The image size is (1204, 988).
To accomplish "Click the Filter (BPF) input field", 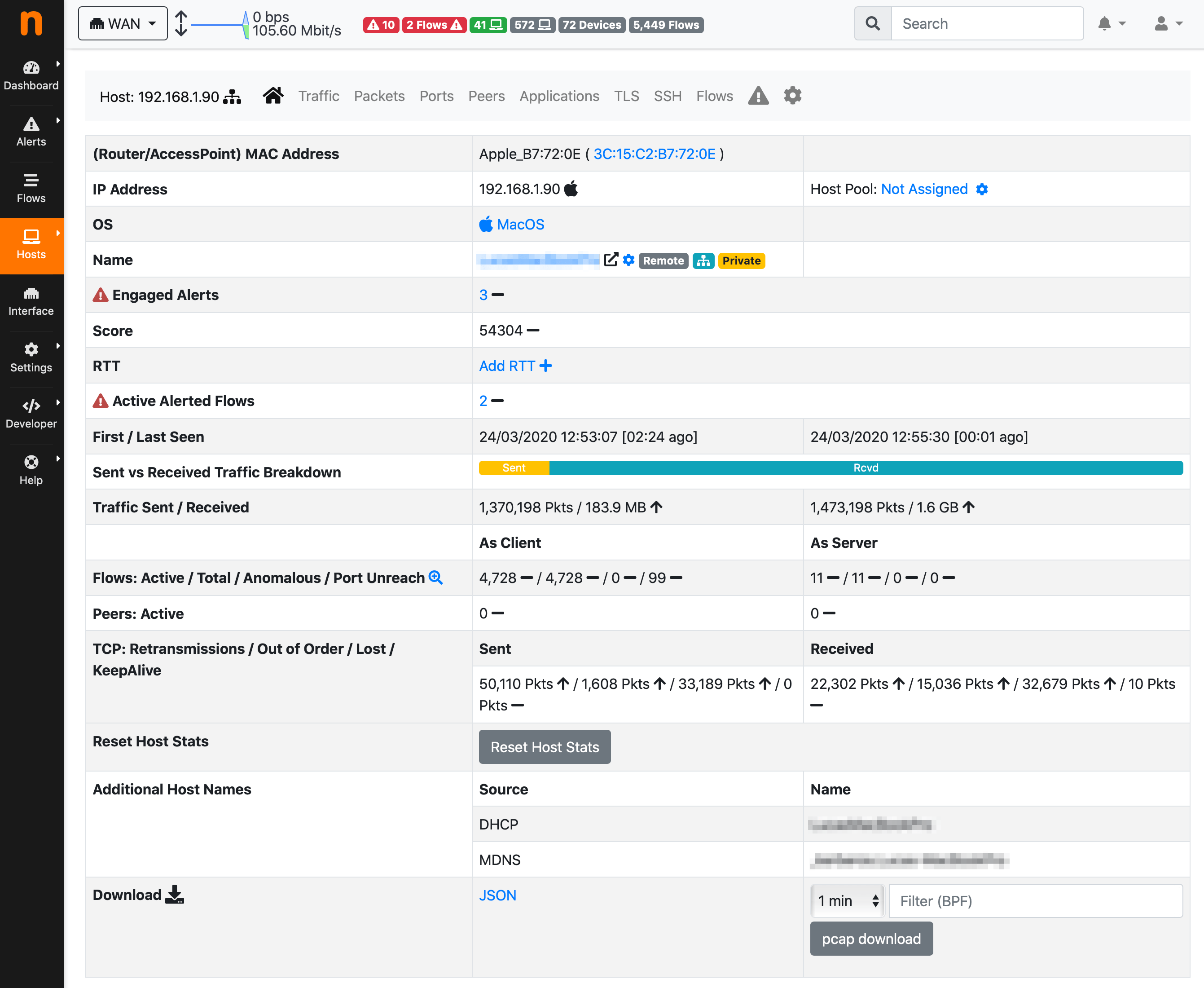I will pos(1035,900).
